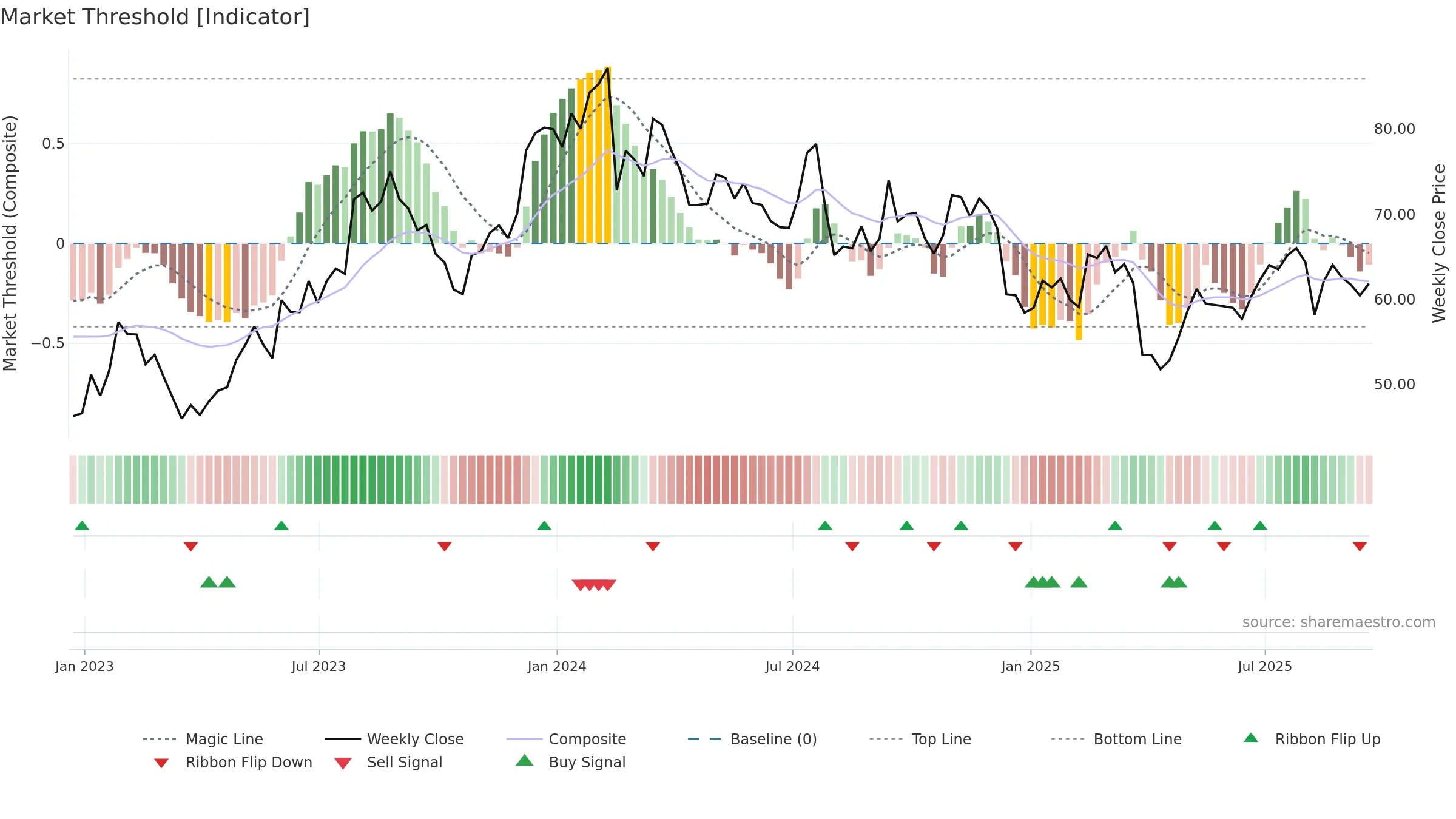Click the source: sharemaestro.com text
Screen dimensions: 1456x819
[x=1339, y=622]
